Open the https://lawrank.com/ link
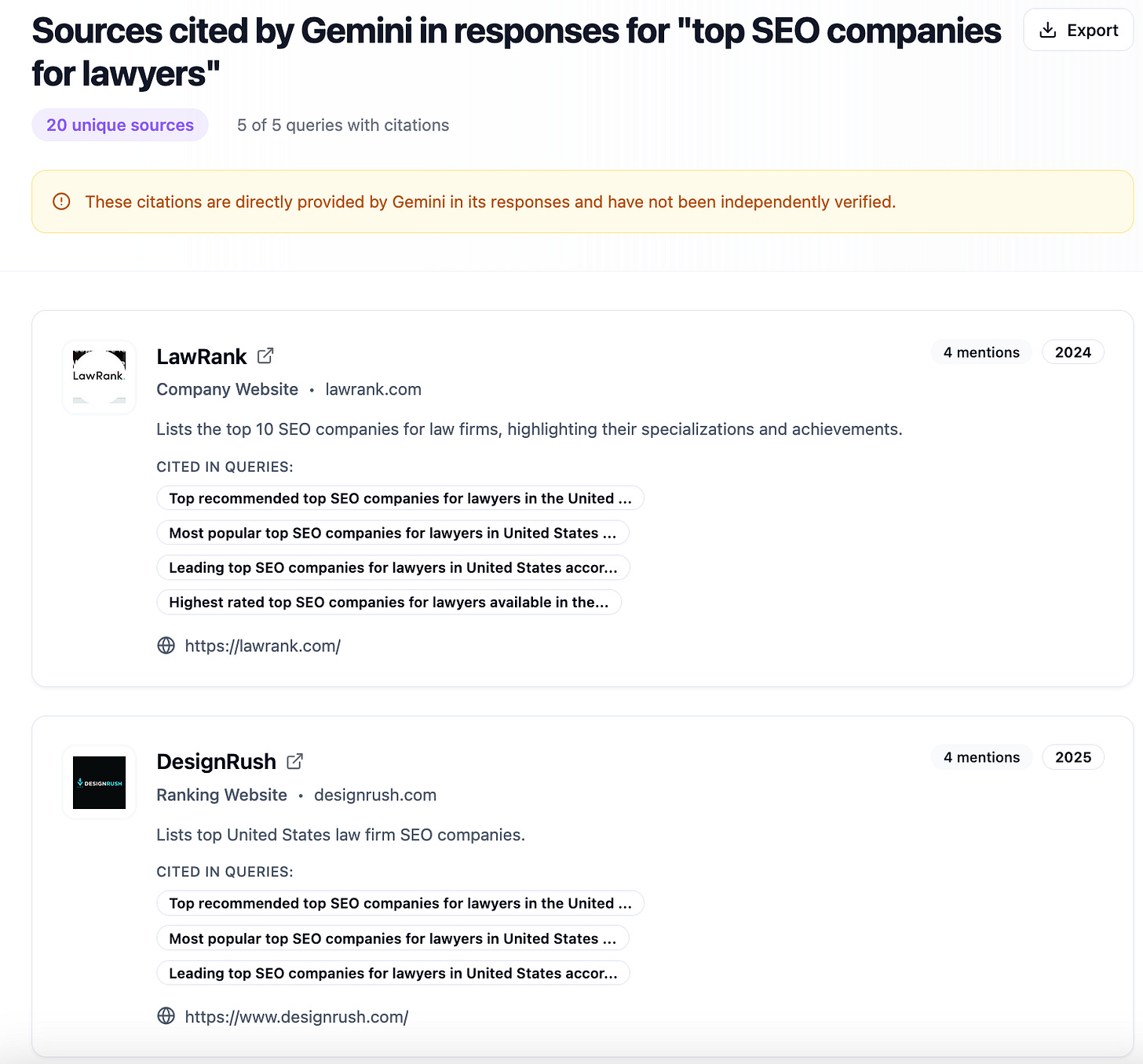1143x1064 pixels. [x=263, y=646]
